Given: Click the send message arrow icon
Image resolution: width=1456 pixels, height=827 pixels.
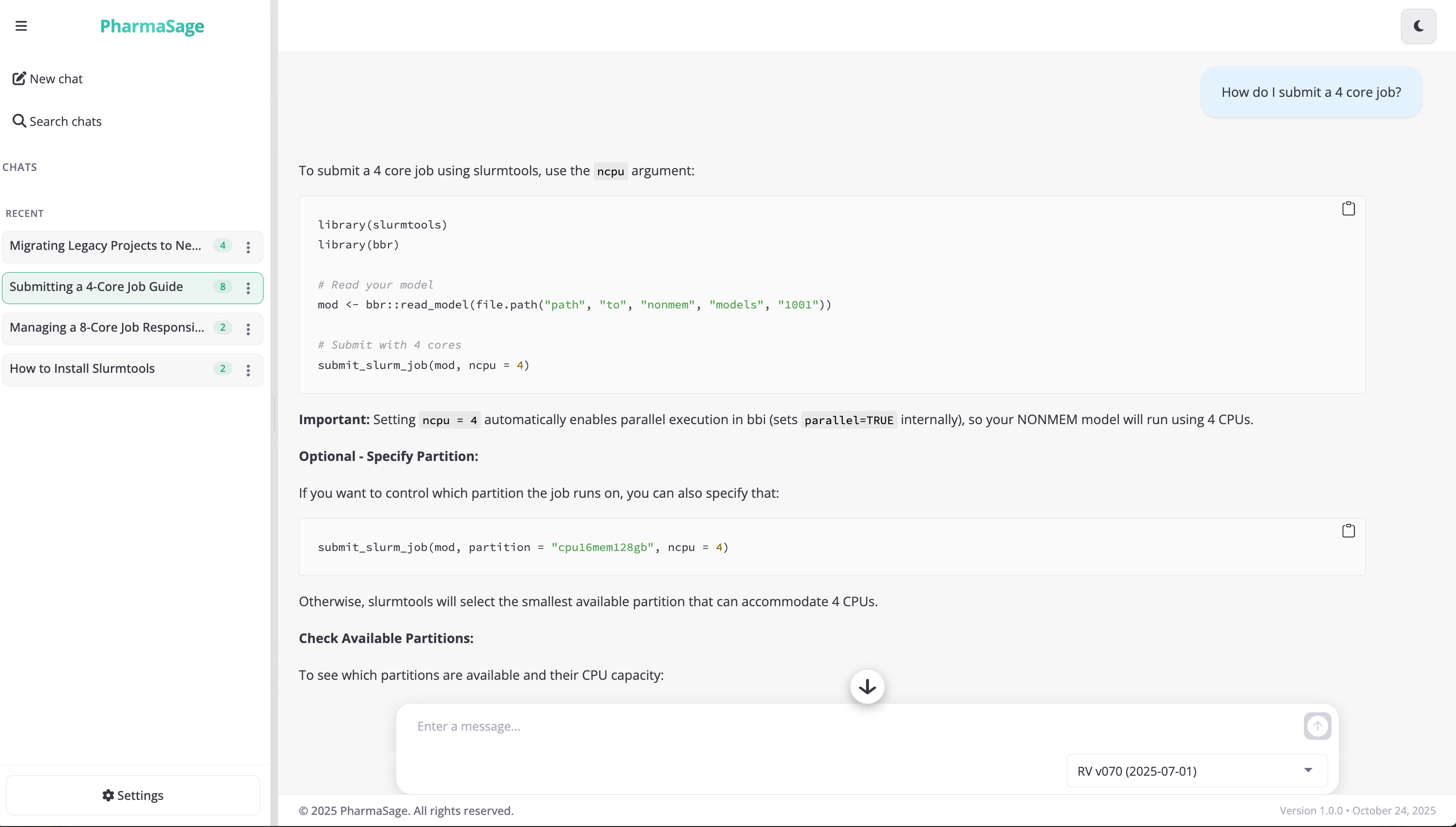Looking at the screenshot, I should (1317, 726).
